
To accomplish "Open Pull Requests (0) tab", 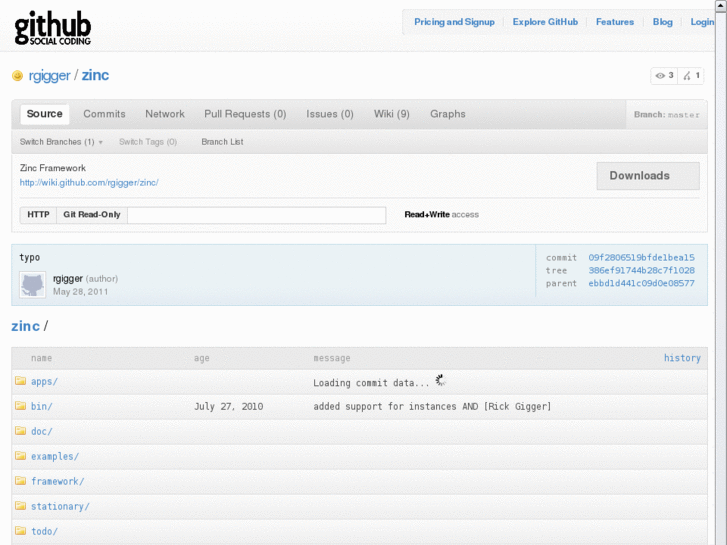I will pyautogui.click(x=245, y=114).
